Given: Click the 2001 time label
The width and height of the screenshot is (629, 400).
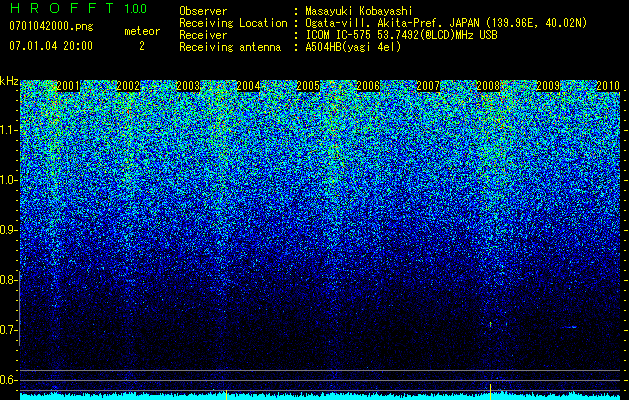Looking at the screenshot, I should coord(68,86).
